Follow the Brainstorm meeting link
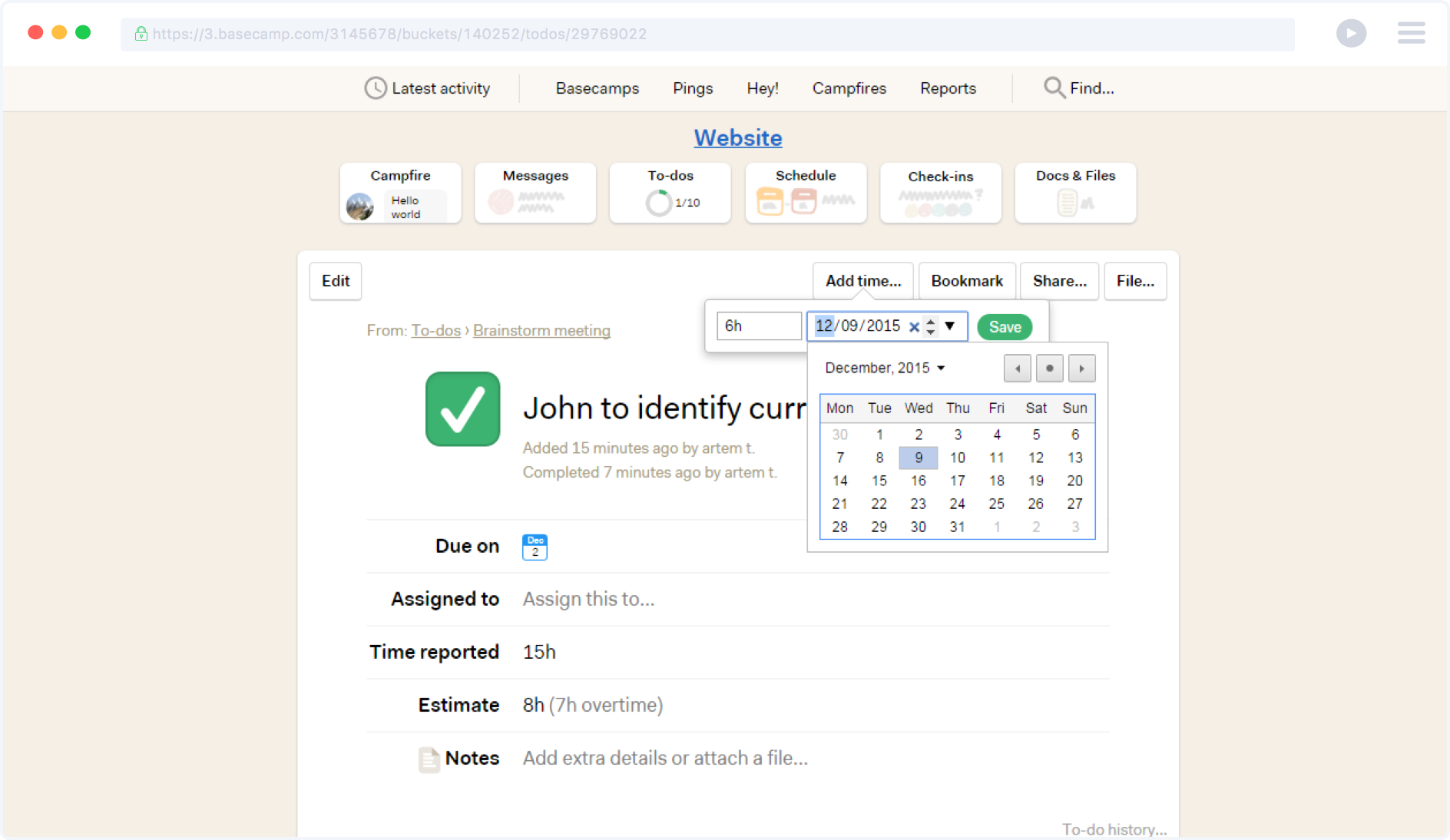 point(541,330)
